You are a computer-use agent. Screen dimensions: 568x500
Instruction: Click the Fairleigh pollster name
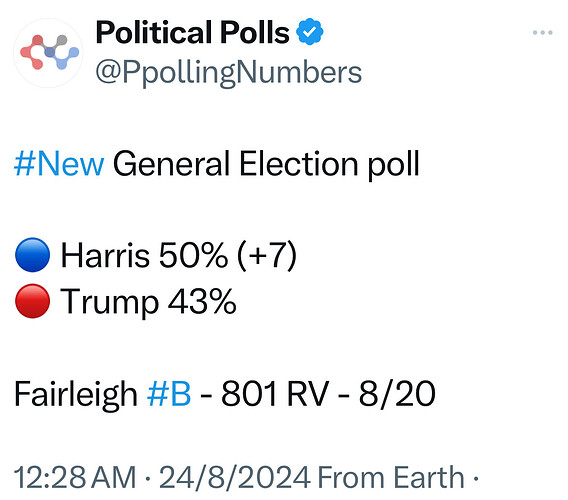[76, 395]
